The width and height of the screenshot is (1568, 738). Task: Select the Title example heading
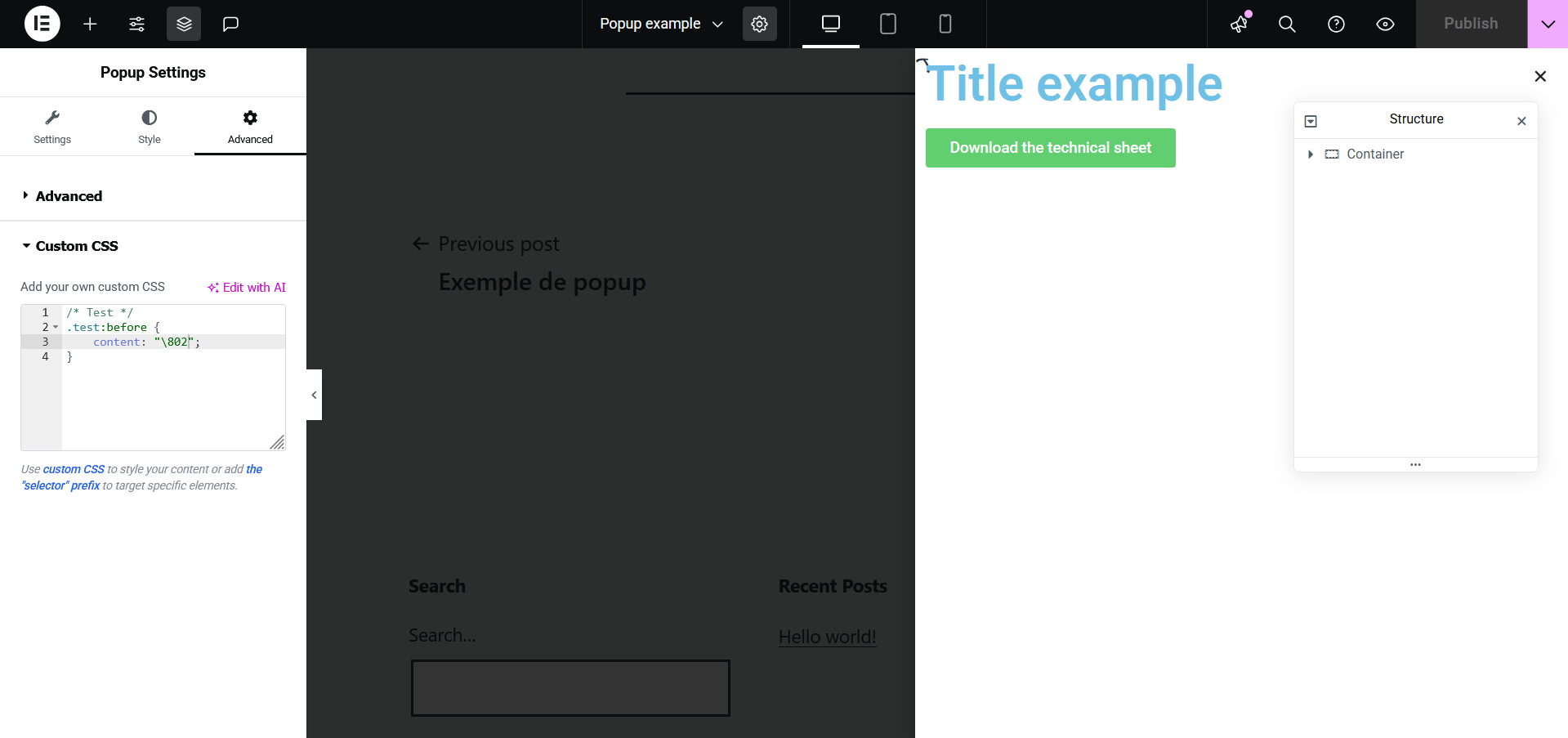[x=1074, y=83]
